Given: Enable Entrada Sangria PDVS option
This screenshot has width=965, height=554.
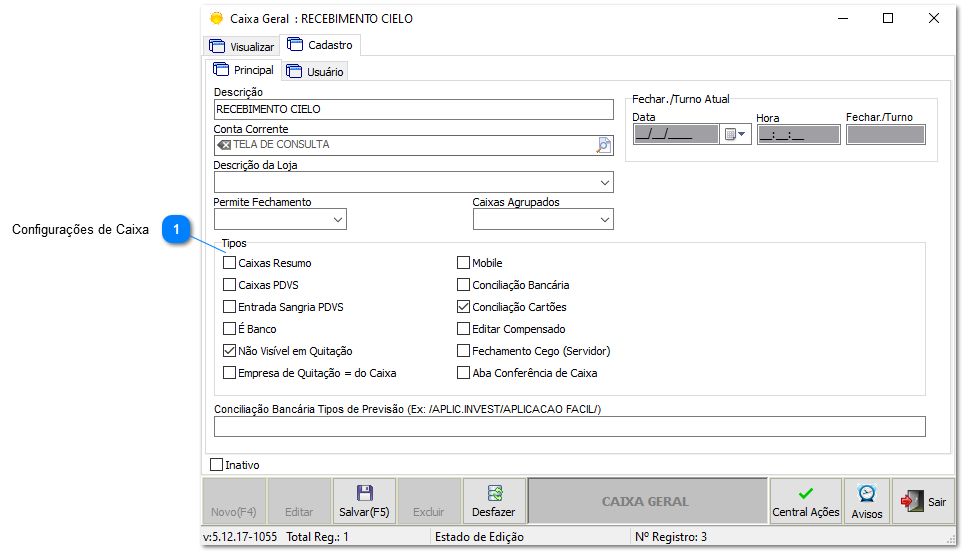Looking at the screenshot, I should point(230,307).
